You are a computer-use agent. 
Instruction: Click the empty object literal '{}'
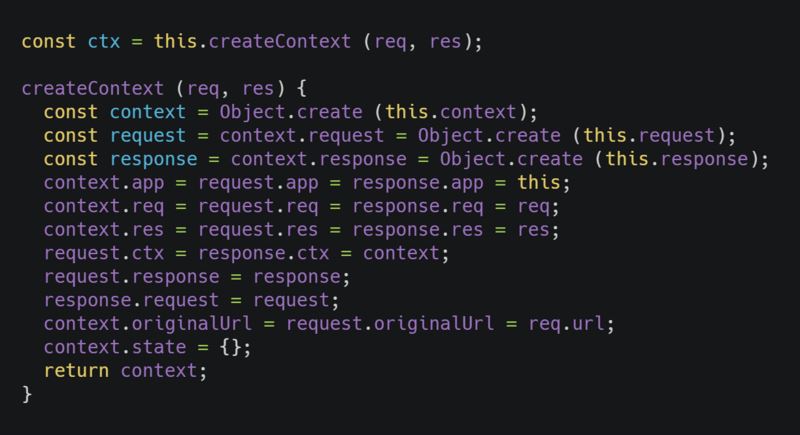[231, 348]
